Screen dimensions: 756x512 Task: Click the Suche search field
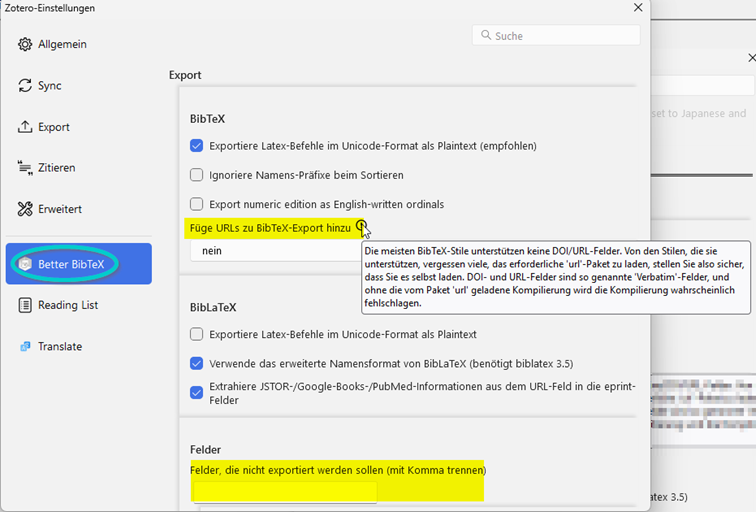556,36
